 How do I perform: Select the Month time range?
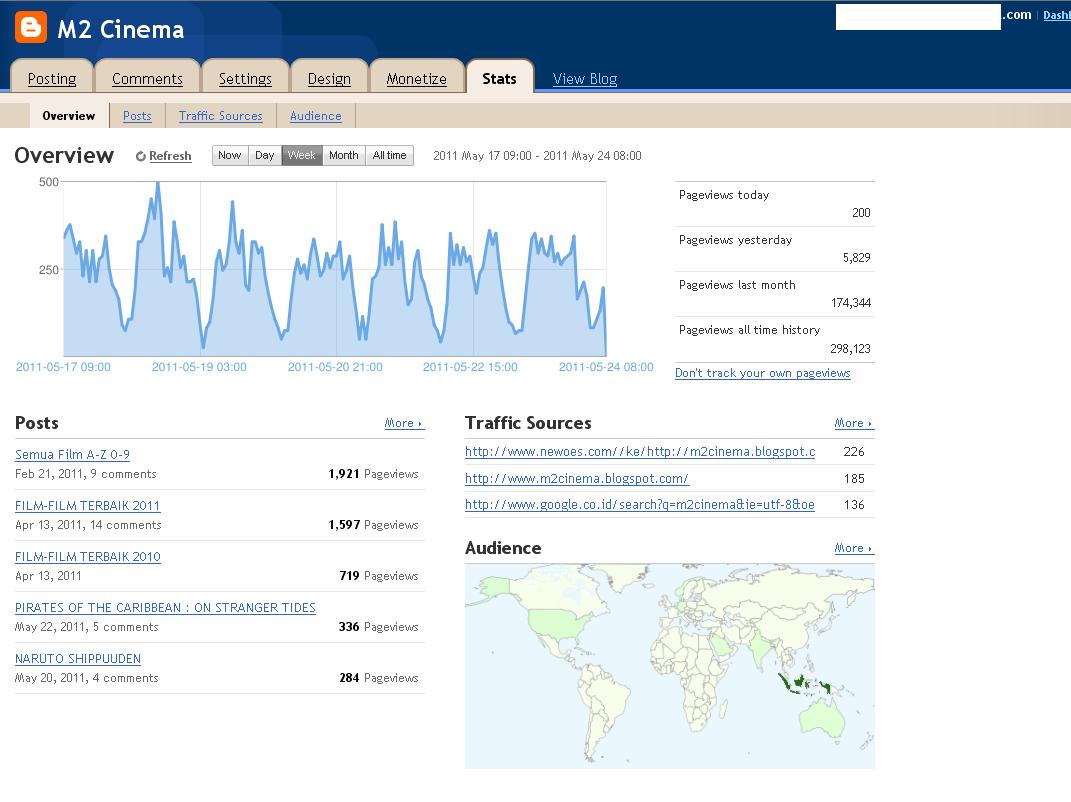344,155
